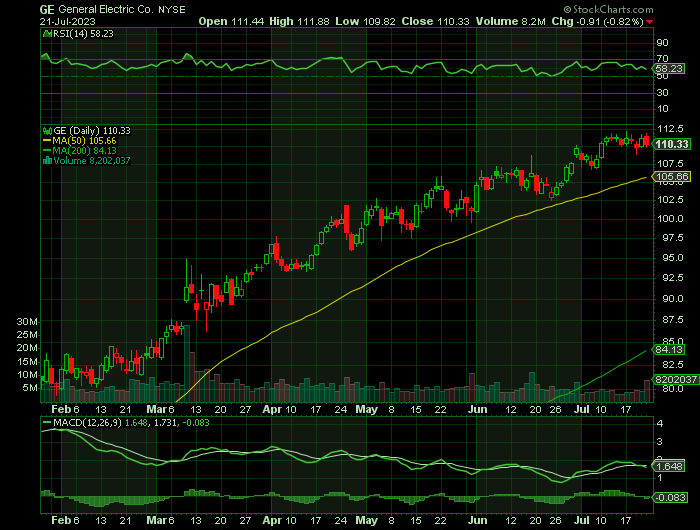700x530 pixels.
Task: Click the yellow 105.66 MA(50) axis tag
Action: (x=672, y=177)
